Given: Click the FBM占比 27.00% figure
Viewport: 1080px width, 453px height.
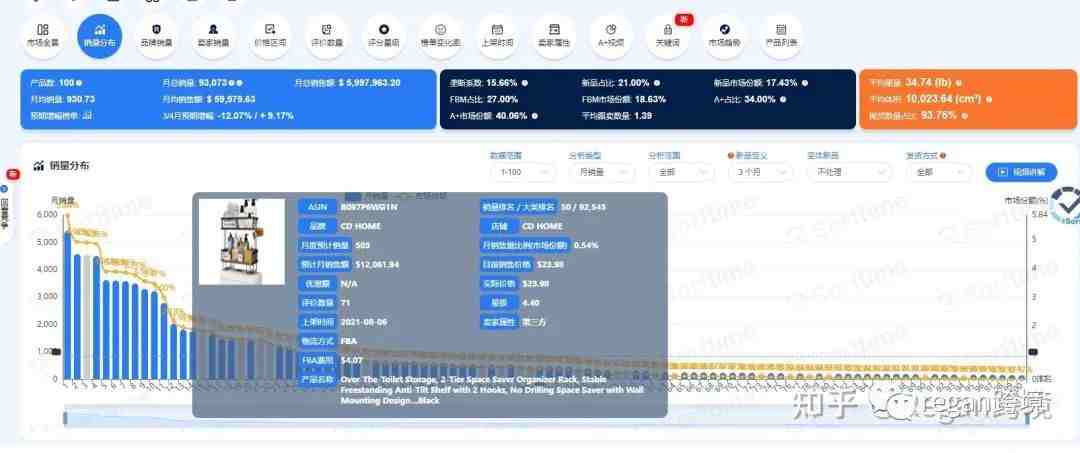Looking at the screenshot, I should coord(504,99).
